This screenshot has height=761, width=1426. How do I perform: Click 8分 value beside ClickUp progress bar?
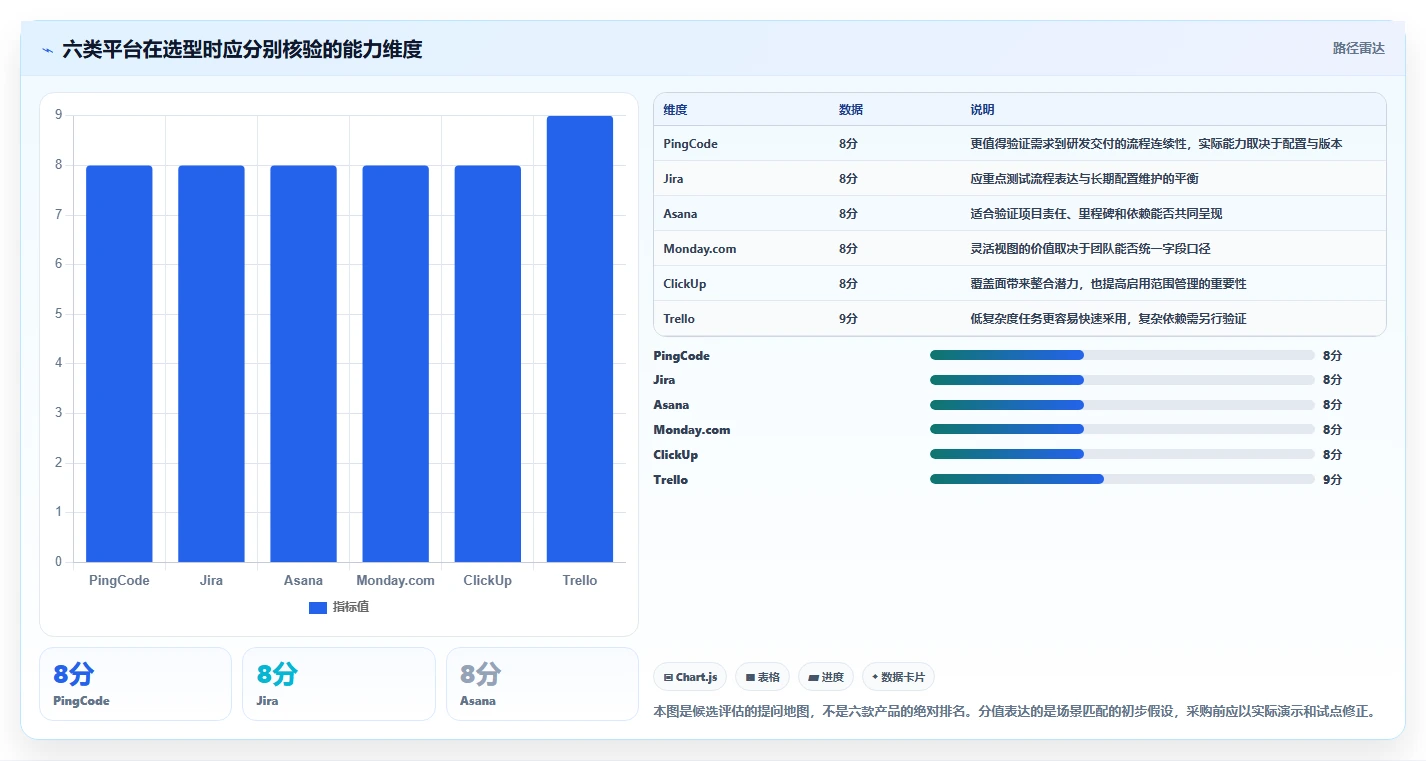tap(1332, 455)
